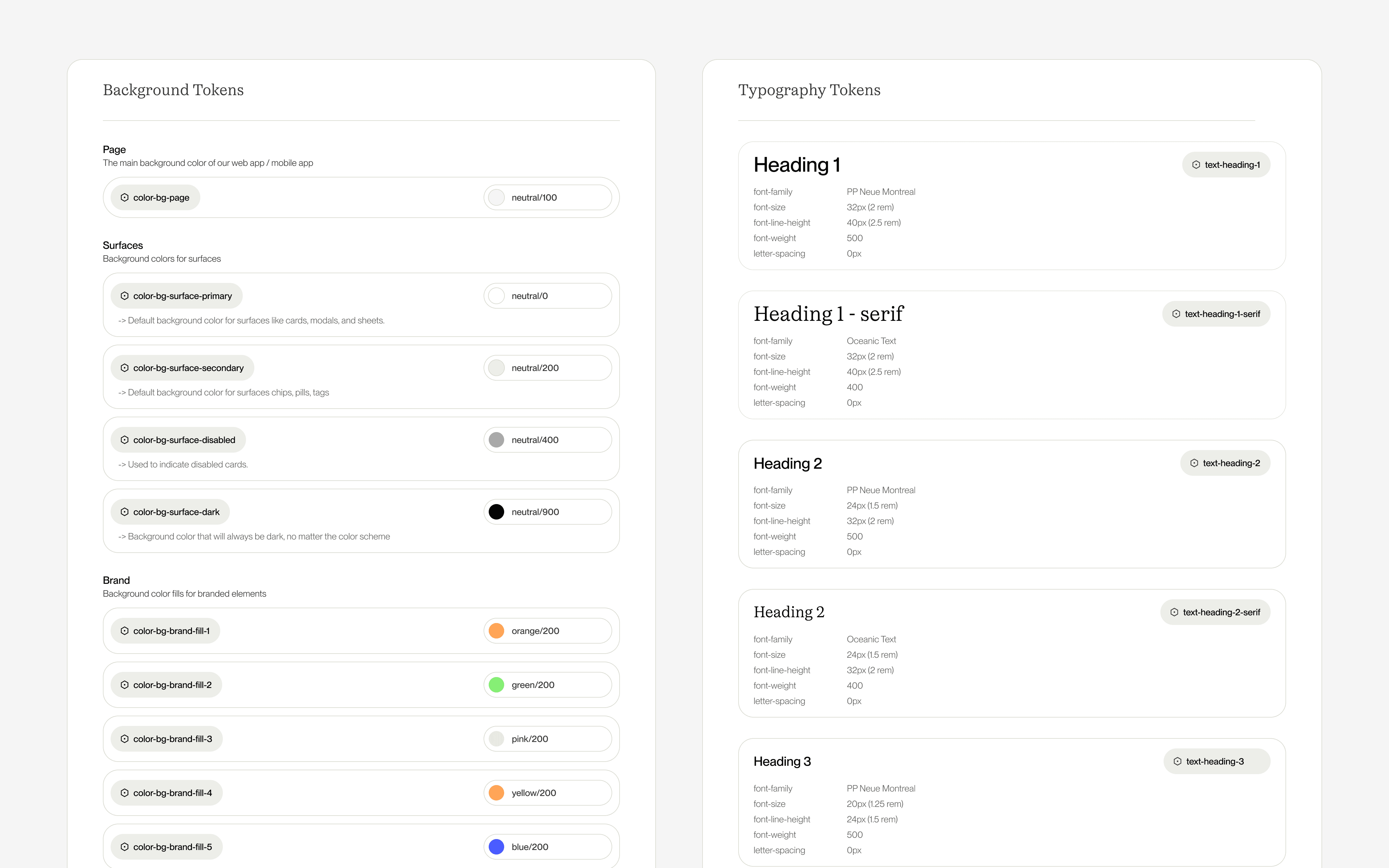Click hexagon icon beside color-bg-surface-primary
Viewport: 1389px width, 868px height.
(x=124, y=296)
